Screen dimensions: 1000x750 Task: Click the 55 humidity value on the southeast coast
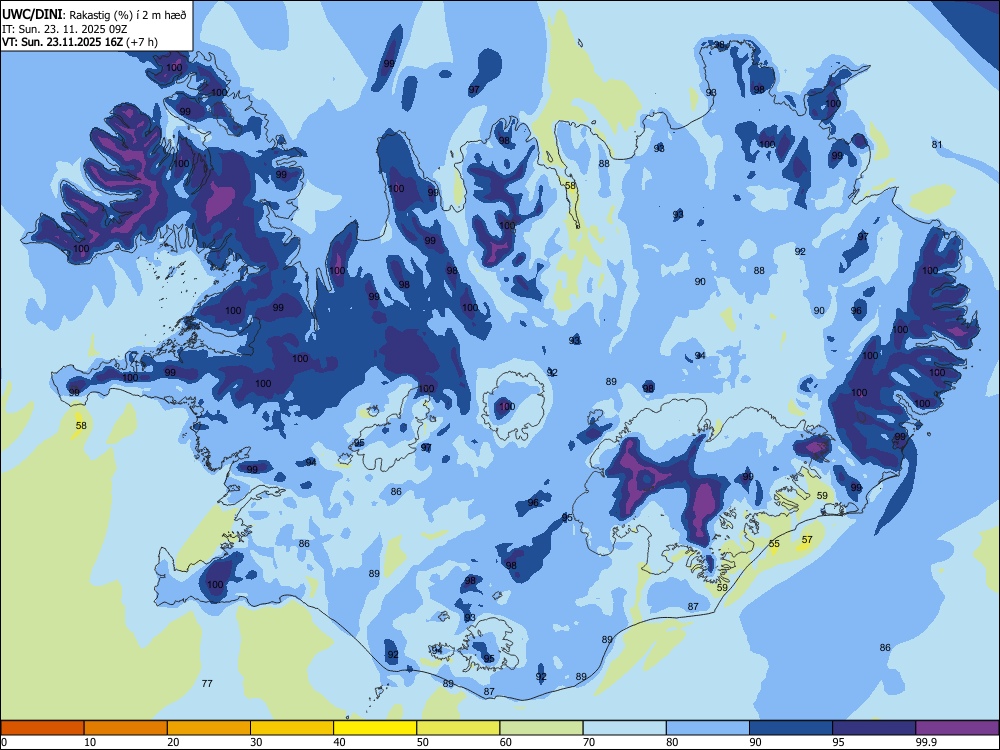point(774,543)
